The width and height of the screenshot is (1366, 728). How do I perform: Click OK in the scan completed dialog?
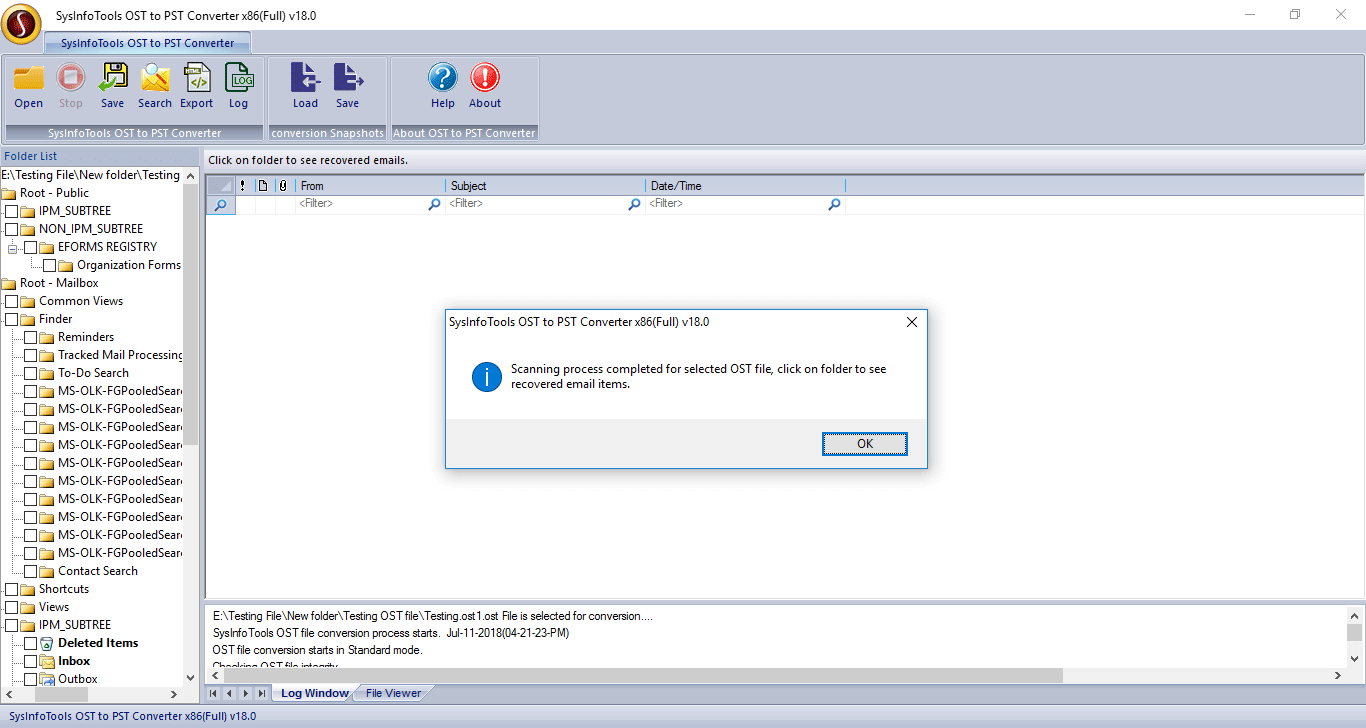[865, 444]
